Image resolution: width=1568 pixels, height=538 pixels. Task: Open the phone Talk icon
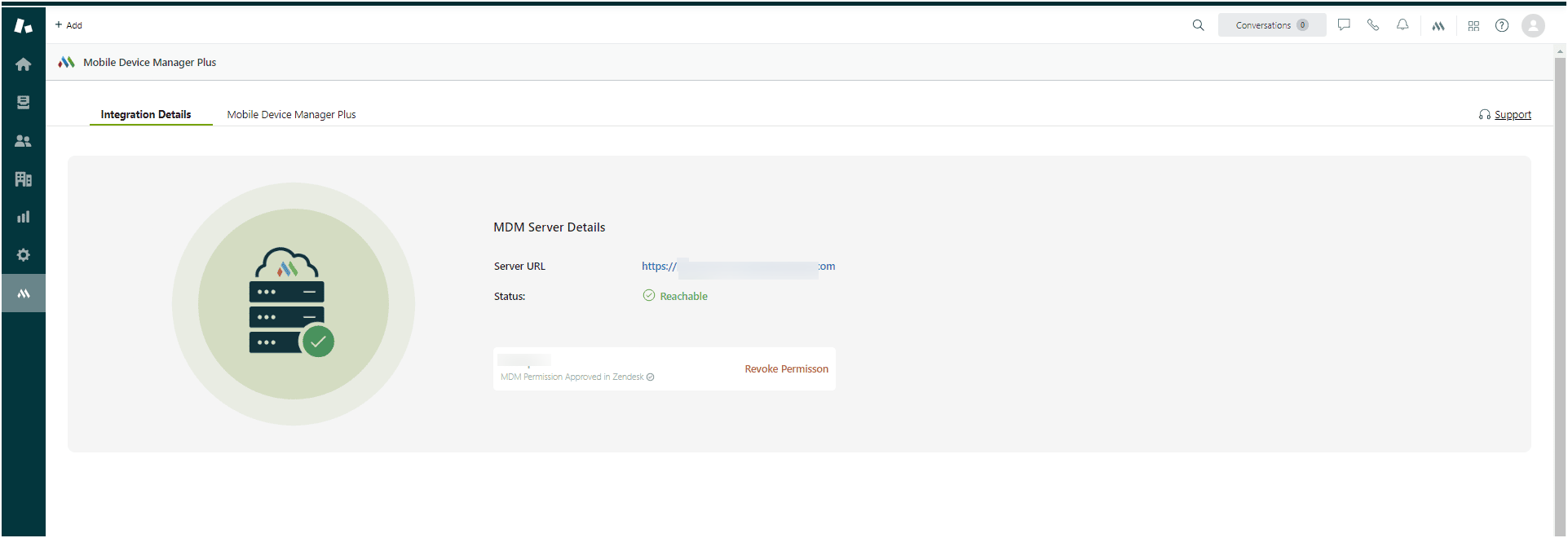tap(1373, 25)
